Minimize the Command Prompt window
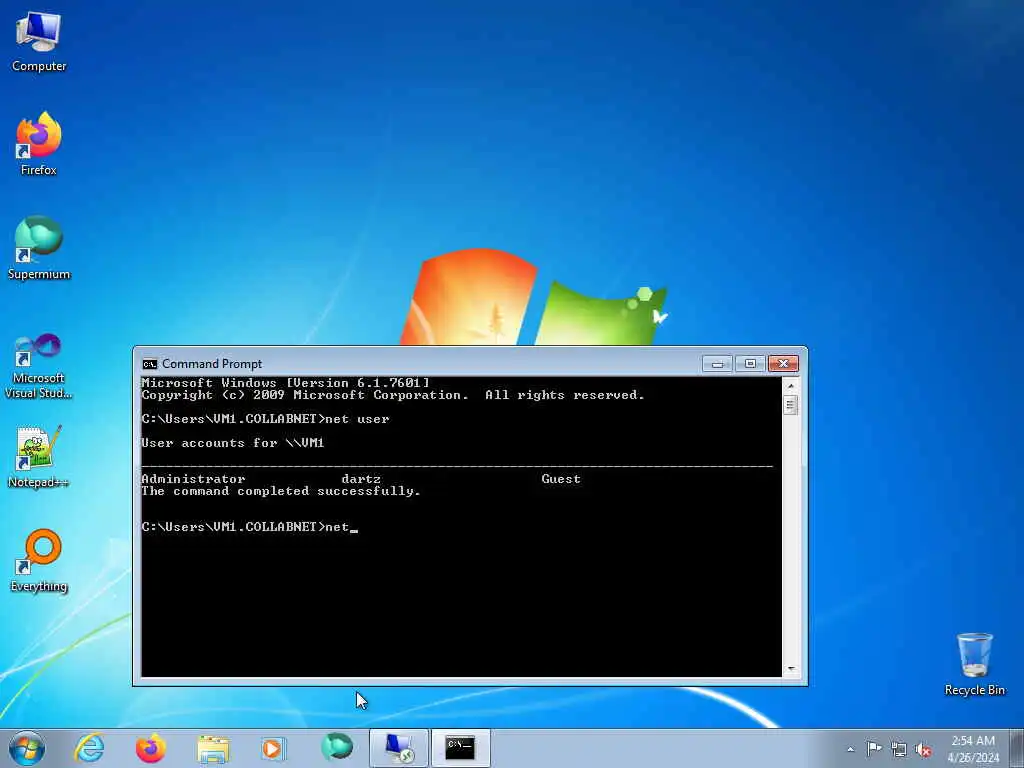1024x768 pixels. 717,364
